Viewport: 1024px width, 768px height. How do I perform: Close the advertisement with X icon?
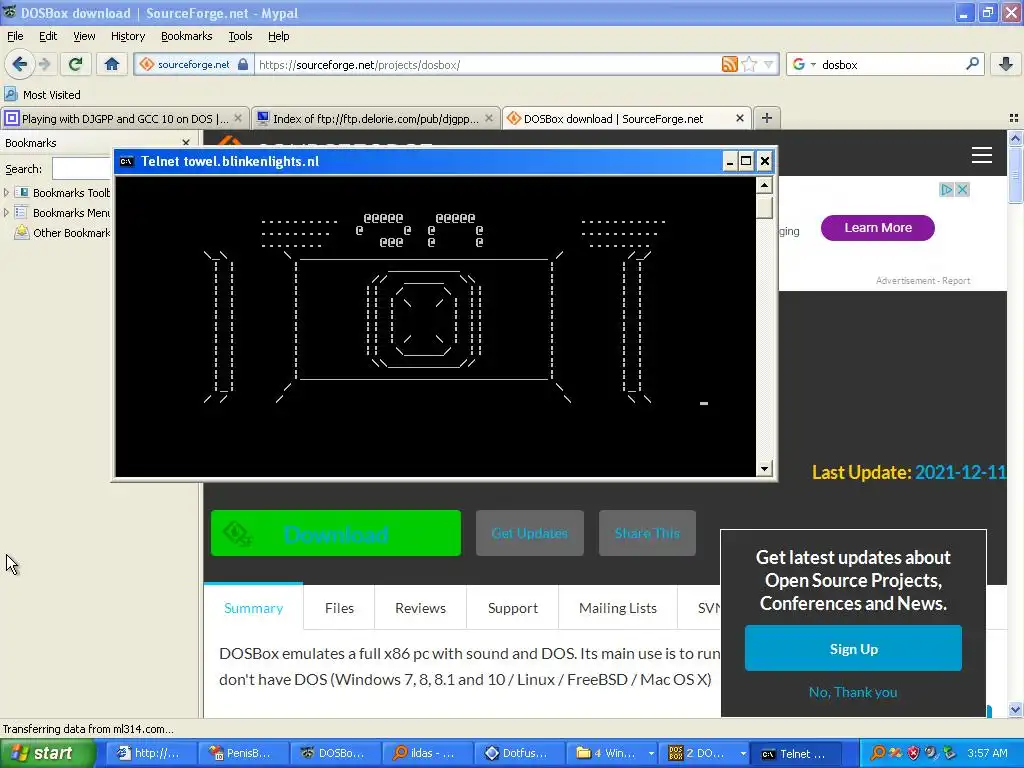tap(962, 189)
